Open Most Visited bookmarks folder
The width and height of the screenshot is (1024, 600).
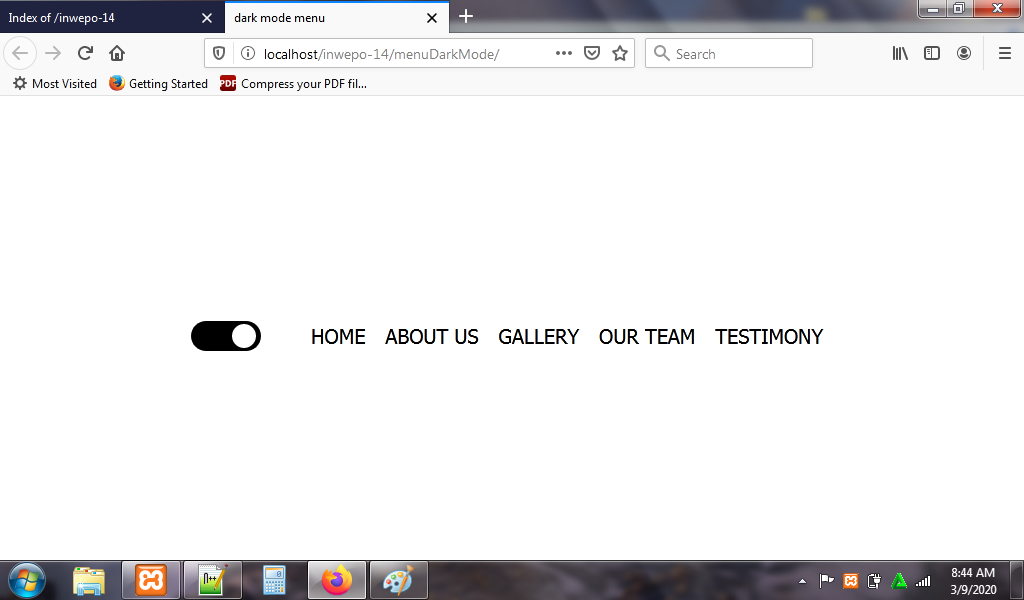pos(55,84)
